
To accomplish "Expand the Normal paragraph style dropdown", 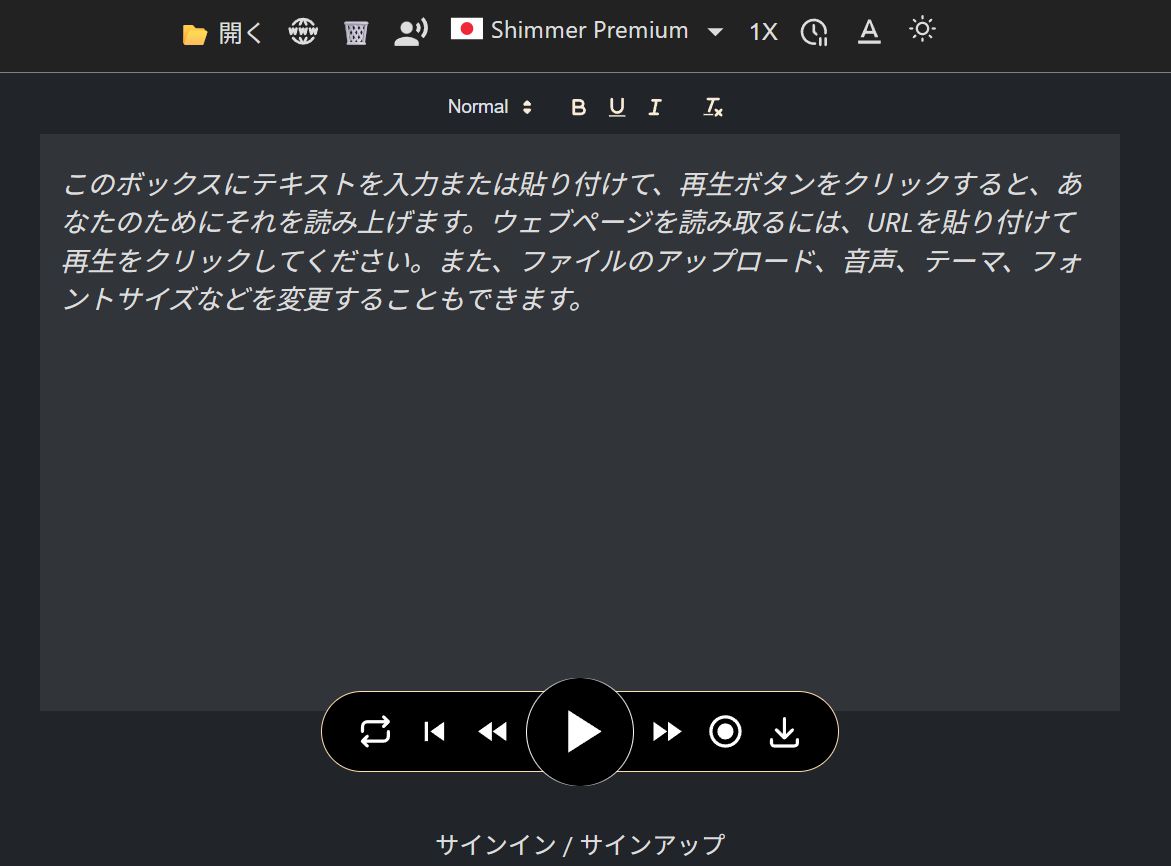I will click(490, 107).
